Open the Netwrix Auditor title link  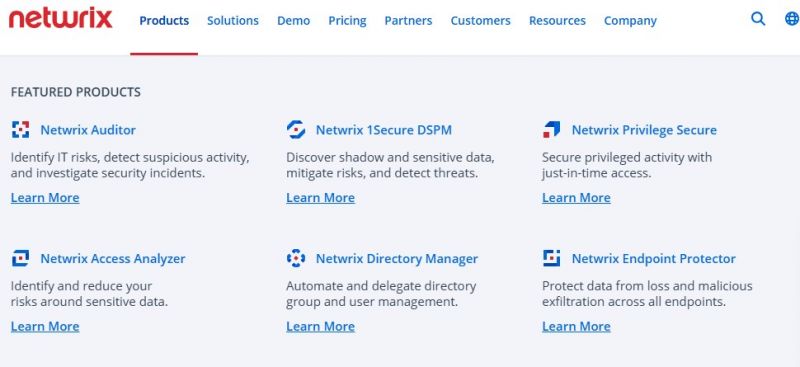point(88,130)
